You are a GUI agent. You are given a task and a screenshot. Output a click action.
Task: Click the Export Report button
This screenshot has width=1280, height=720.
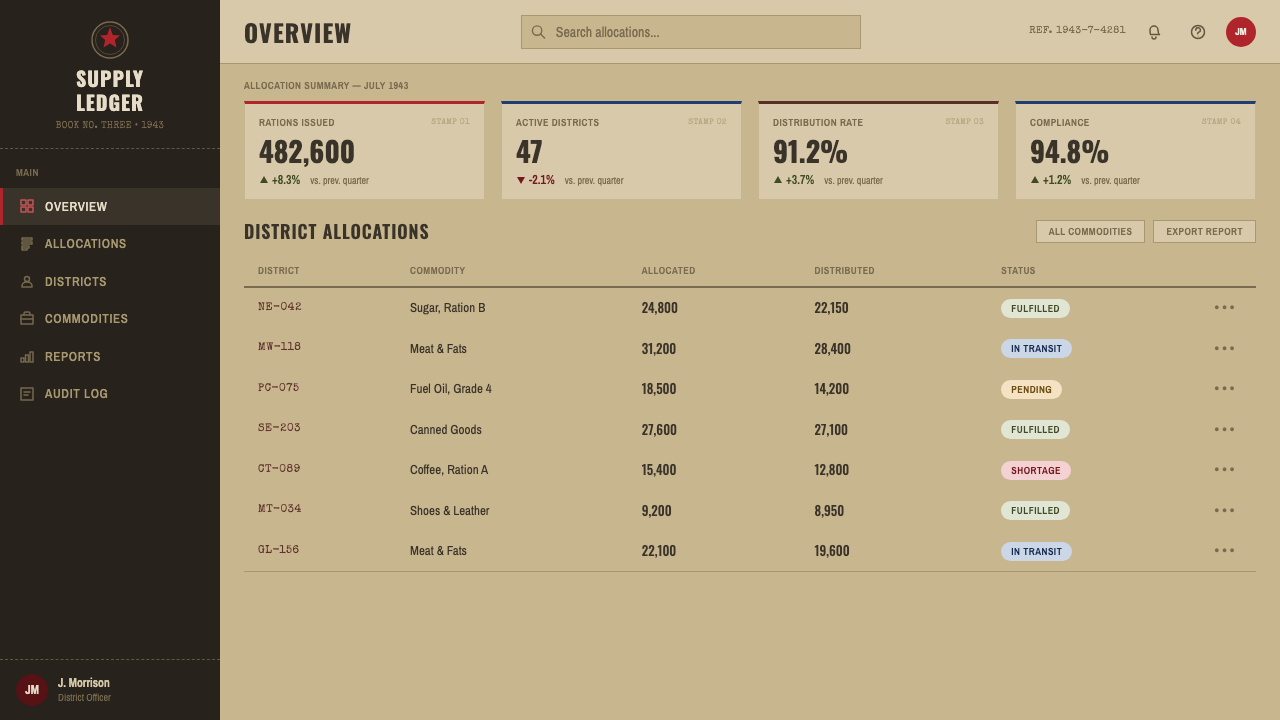coord(1204,232)
